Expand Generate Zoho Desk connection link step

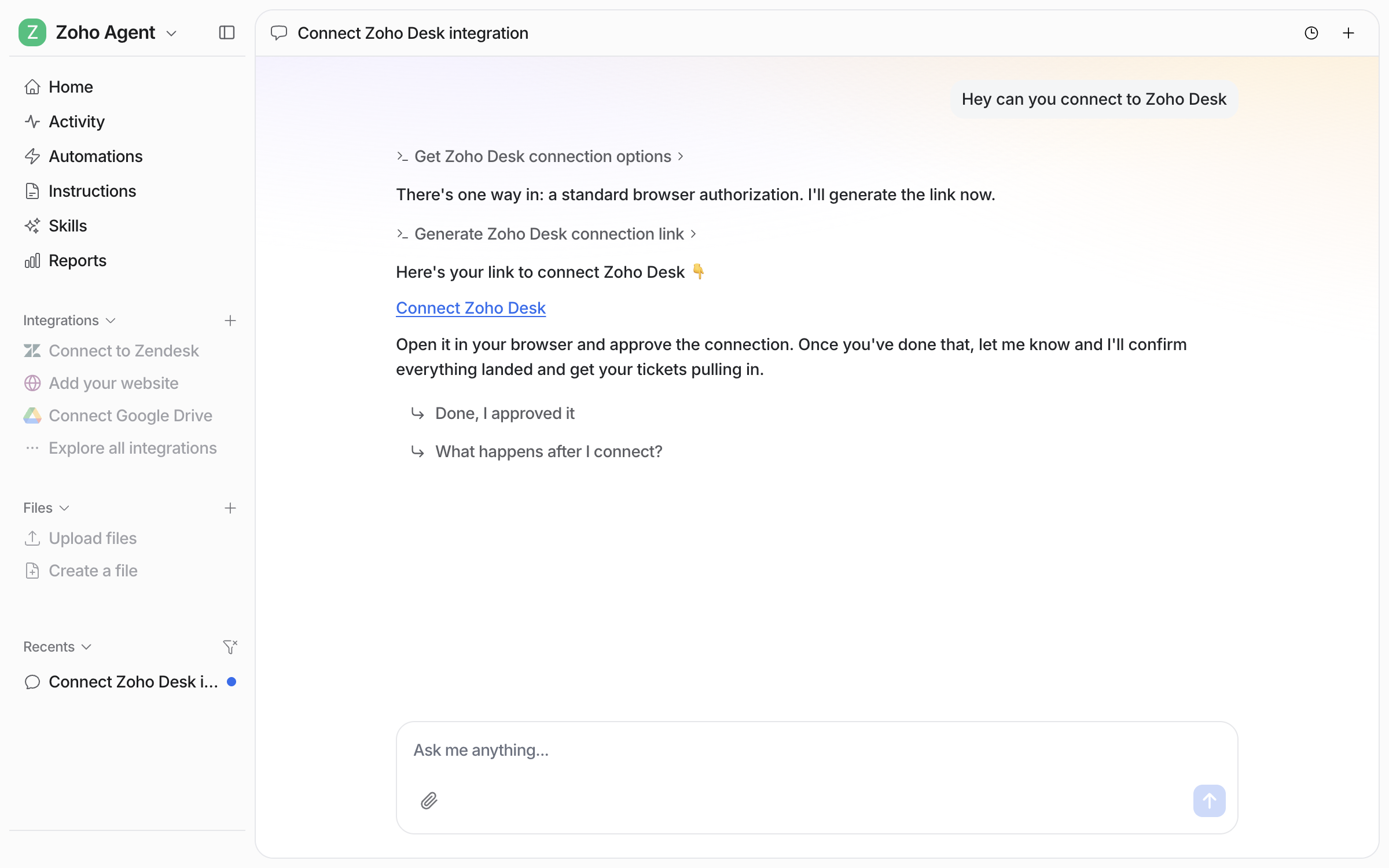pos(547,234)
